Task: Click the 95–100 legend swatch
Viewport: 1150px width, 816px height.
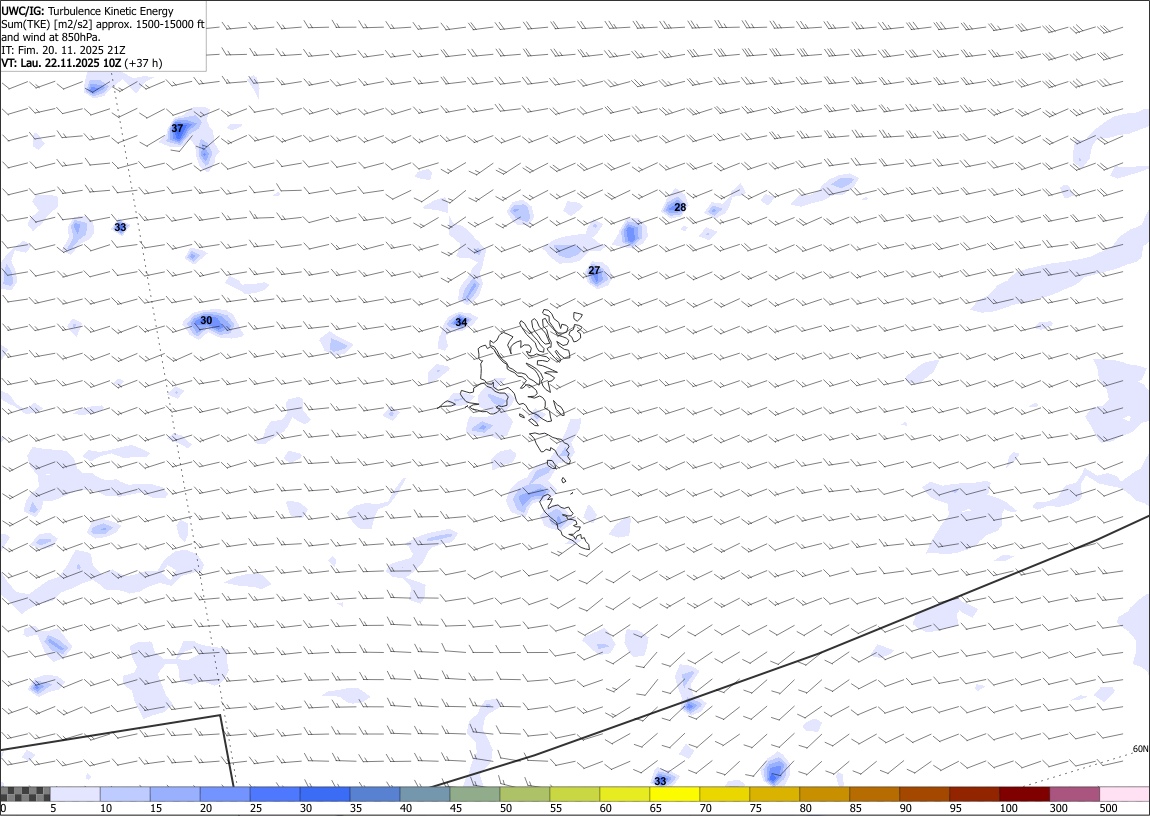Action: 974,794
